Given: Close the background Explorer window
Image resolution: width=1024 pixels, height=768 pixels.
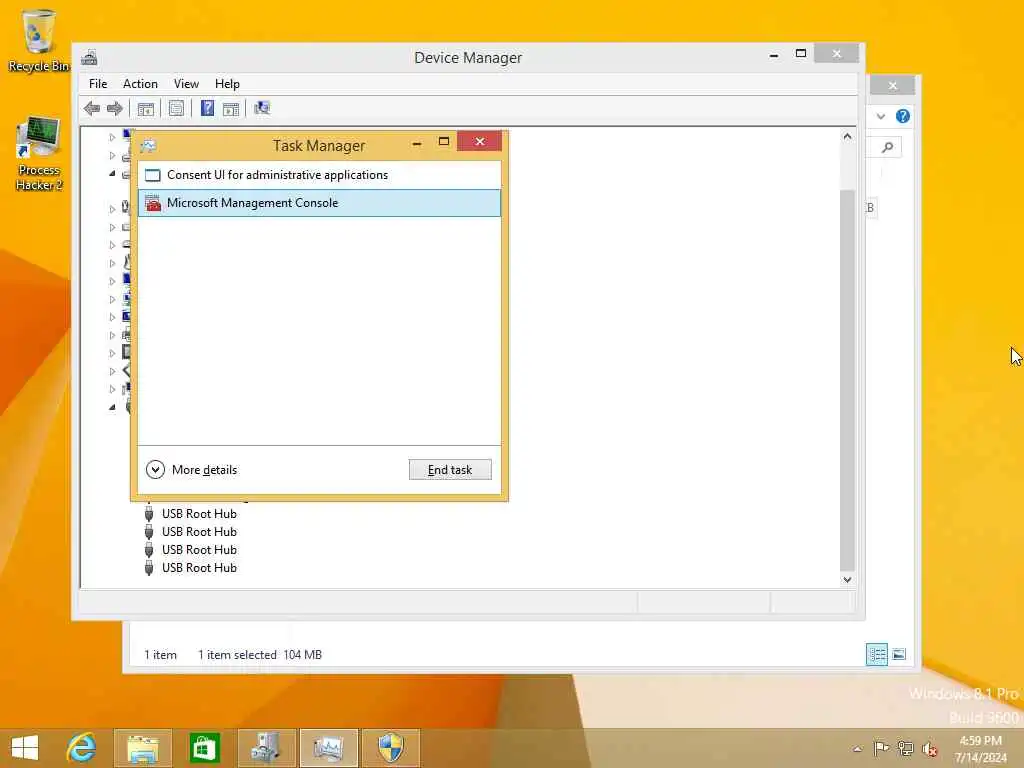Looking at the screenshot, I should (892, 86).
